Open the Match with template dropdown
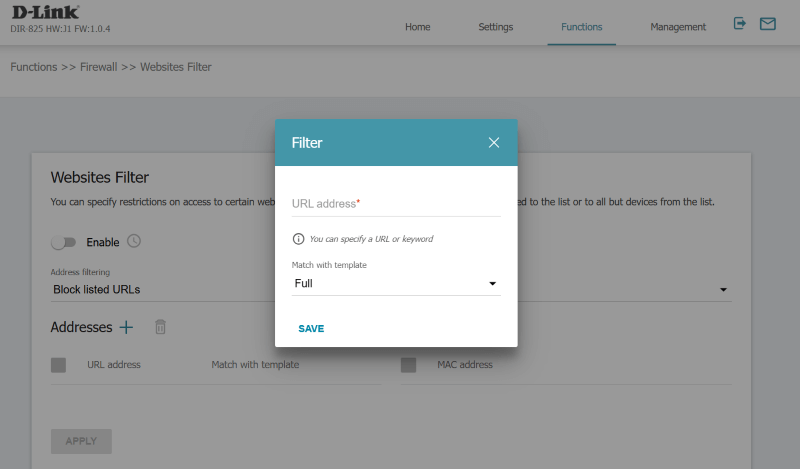Viewport: 800px width, 469px height. 396,284
